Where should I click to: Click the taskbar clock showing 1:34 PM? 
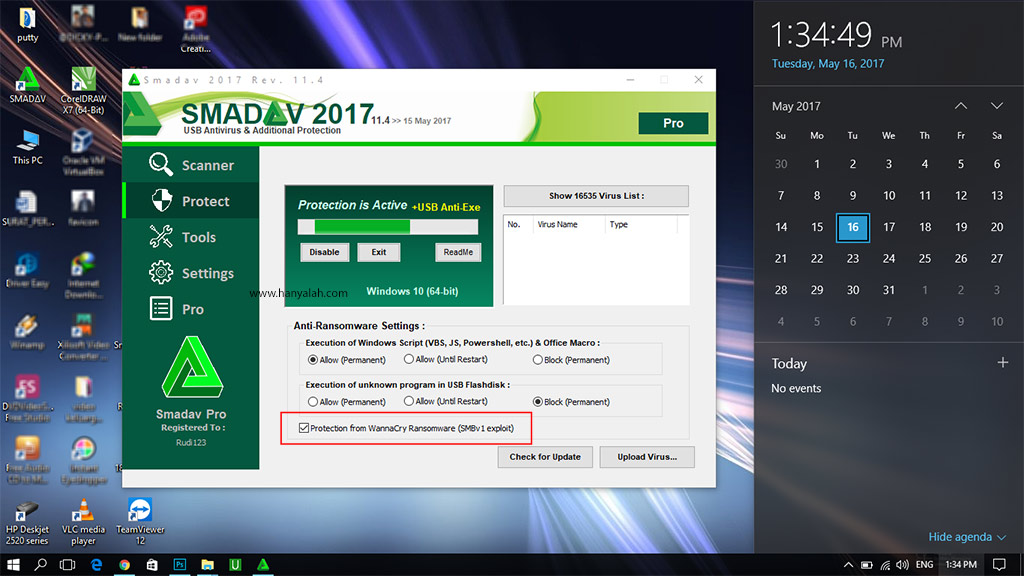961,565
